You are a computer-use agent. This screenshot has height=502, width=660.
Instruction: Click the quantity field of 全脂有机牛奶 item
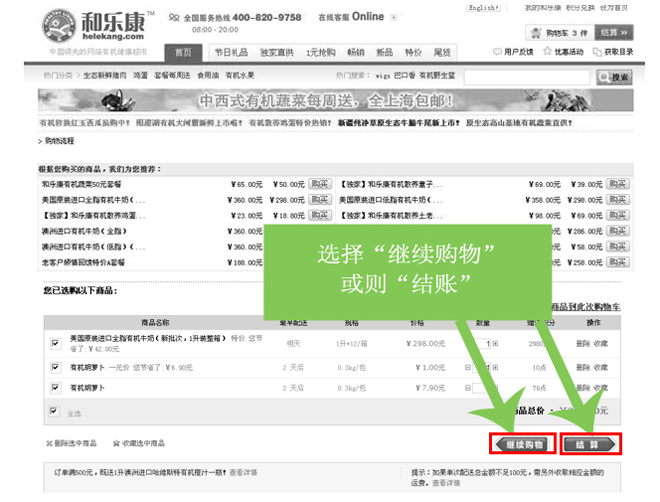point(482,344)
